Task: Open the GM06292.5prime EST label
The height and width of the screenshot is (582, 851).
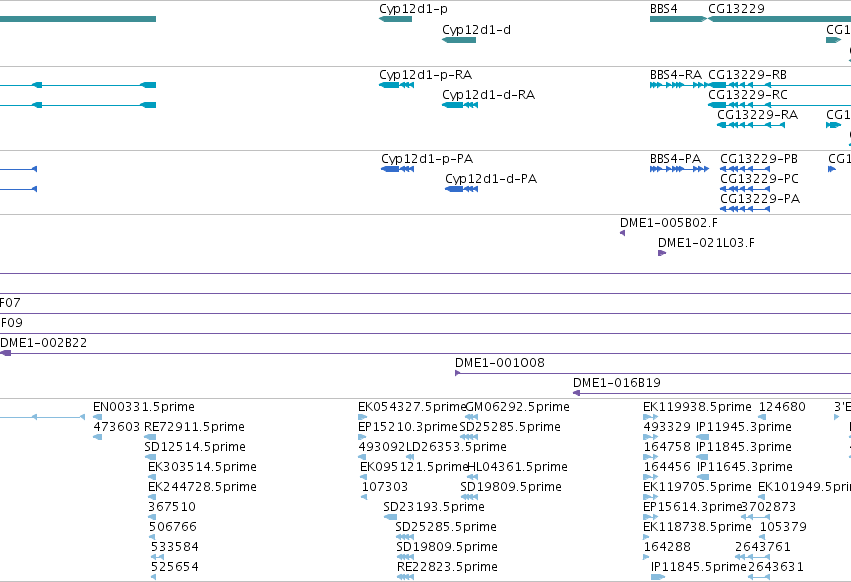Action: click(518, 407)
